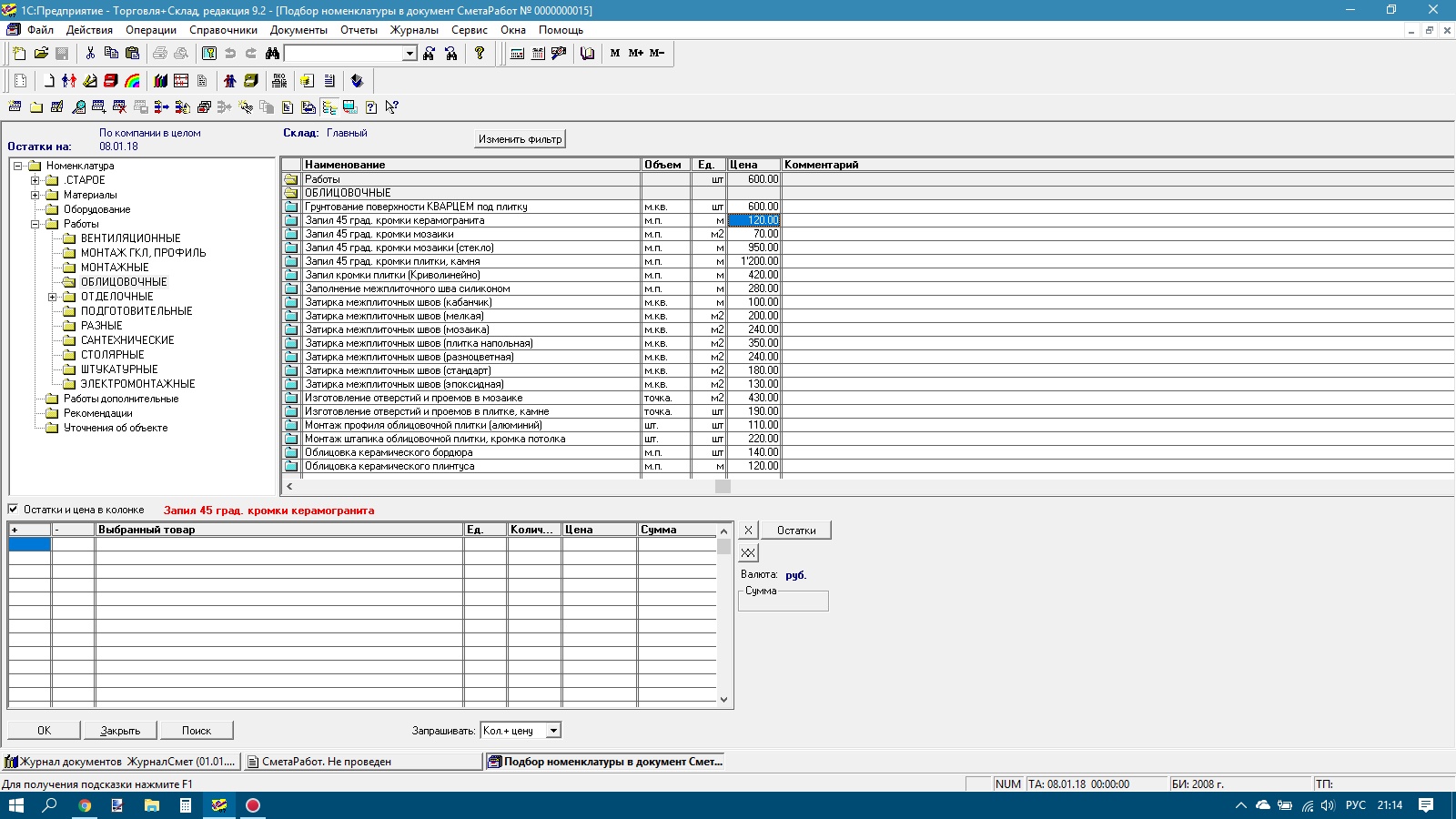Switch to 'СметаРабот. Не проведен' window tab
1456x819 pixels.
point(327,762)
